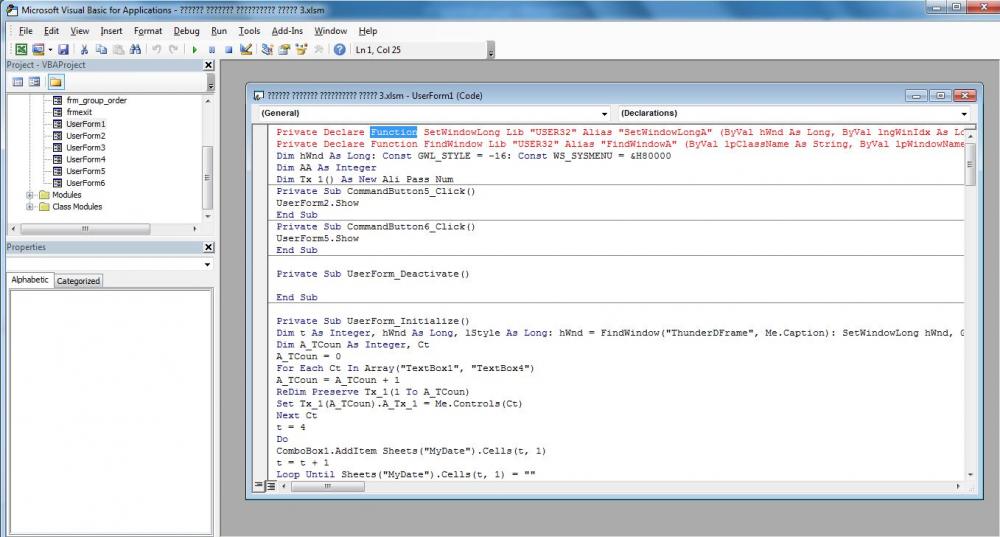Screen dimensions: 1000x537
Task: Expand the Class Modules folder node
Action: (x=29, y=207)
